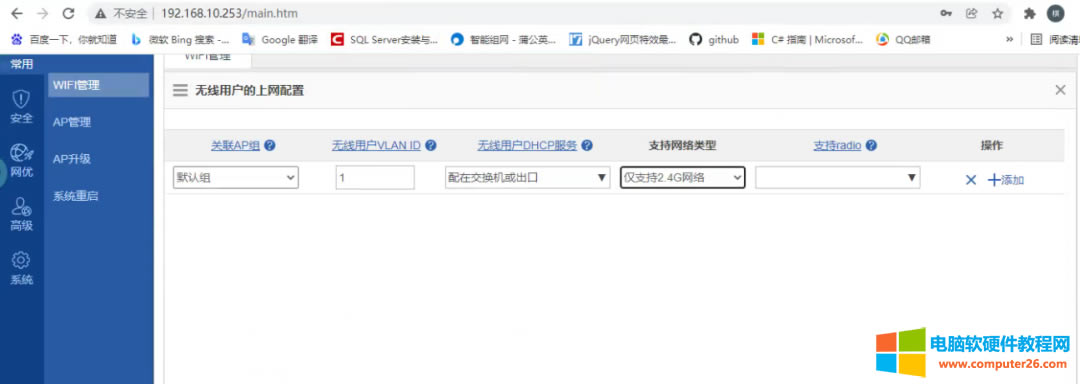The height and width of the screenshot is (384, 1080).
Task: Click the 添加 add button
Action: (x=1006, y=180)
